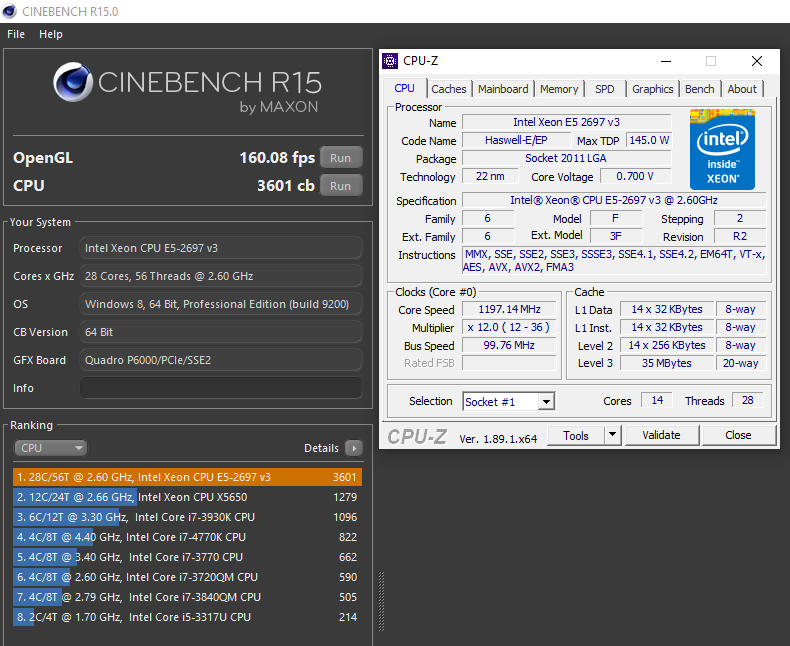Click the Cores x GHz field value

(221, 276)
